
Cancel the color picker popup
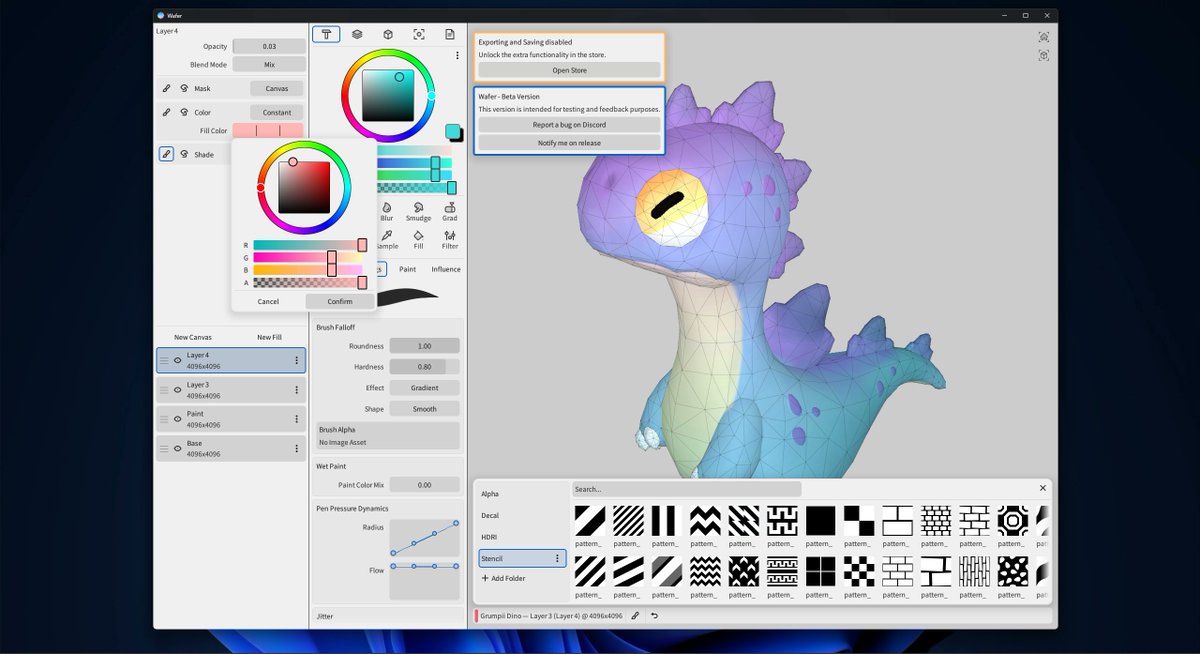point(268,301)
